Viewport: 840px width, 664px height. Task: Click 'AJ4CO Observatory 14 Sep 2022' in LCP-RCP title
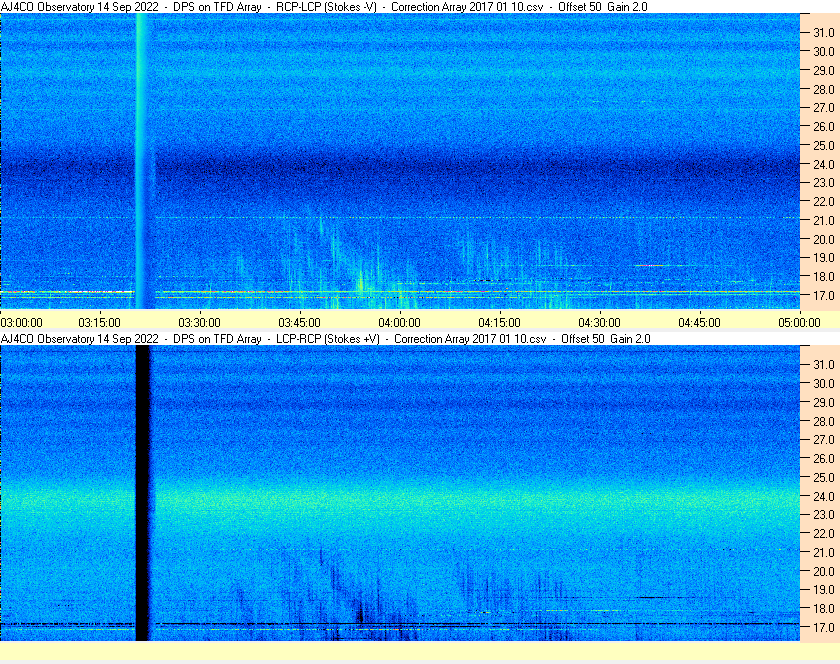click(x=80, y=339)
